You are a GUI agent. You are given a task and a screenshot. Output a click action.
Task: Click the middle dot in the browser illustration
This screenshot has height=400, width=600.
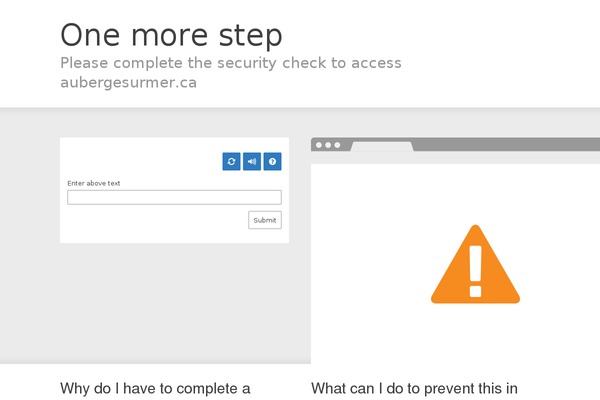328,145
